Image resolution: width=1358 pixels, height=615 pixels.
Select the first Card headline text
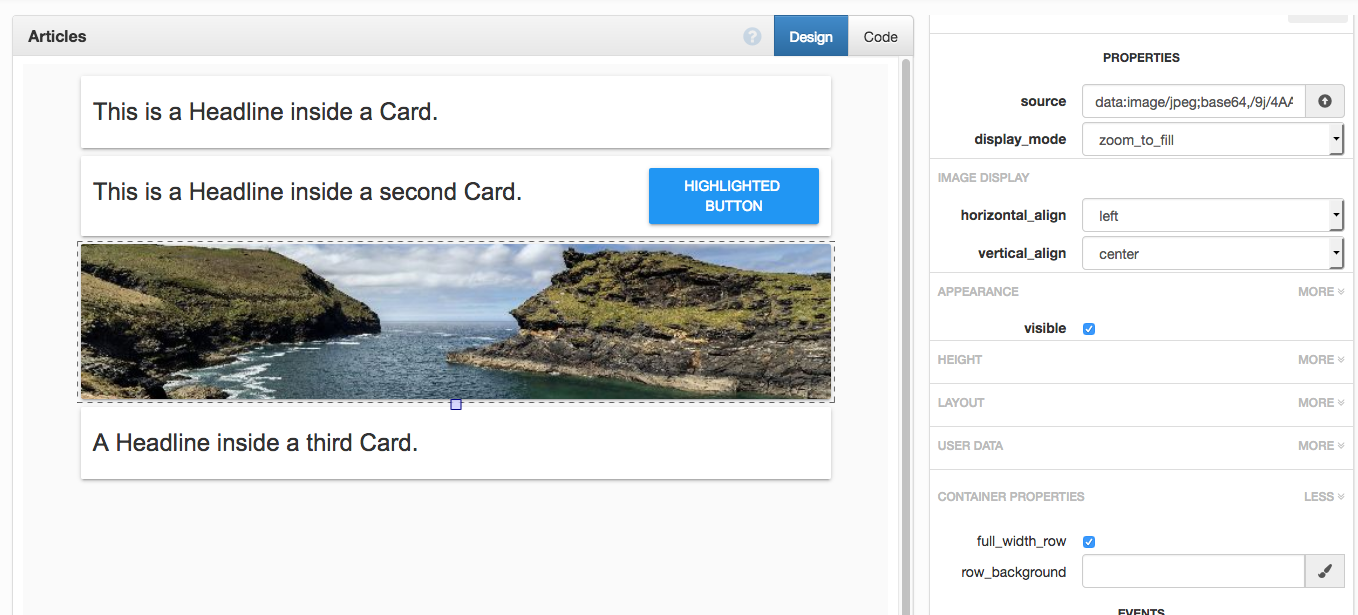(265, 112)
